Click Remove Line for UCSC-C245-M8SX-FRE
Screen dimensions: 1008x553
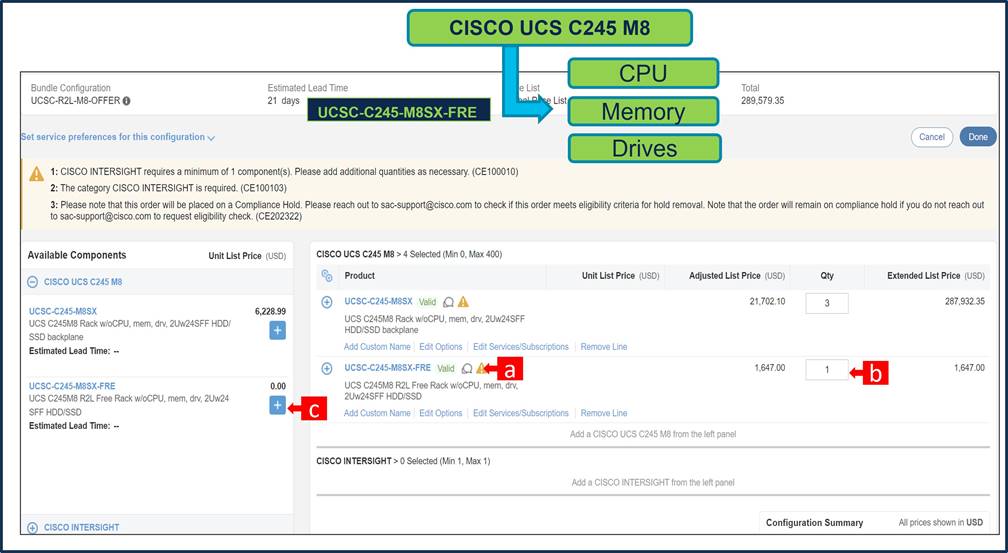(x=604, y=413)
